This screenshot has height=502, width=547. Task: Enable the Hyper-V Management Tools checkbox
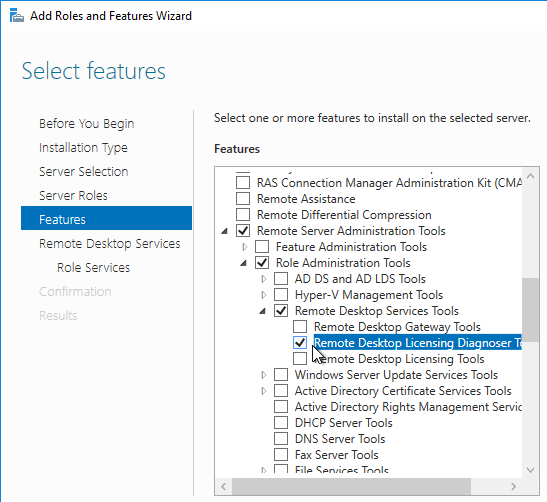(x=281, y=295)
